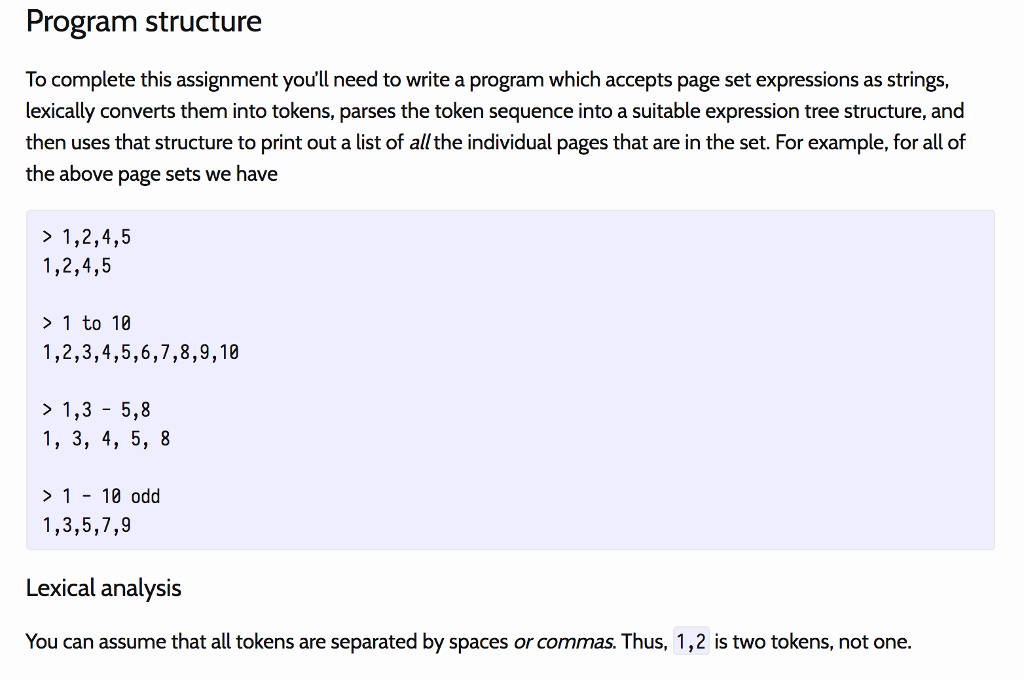The height and width of the screenshot is (680, 1024).
Task: Click the input line > 1 - 10 odd
Action: click(x=101, y=496)
